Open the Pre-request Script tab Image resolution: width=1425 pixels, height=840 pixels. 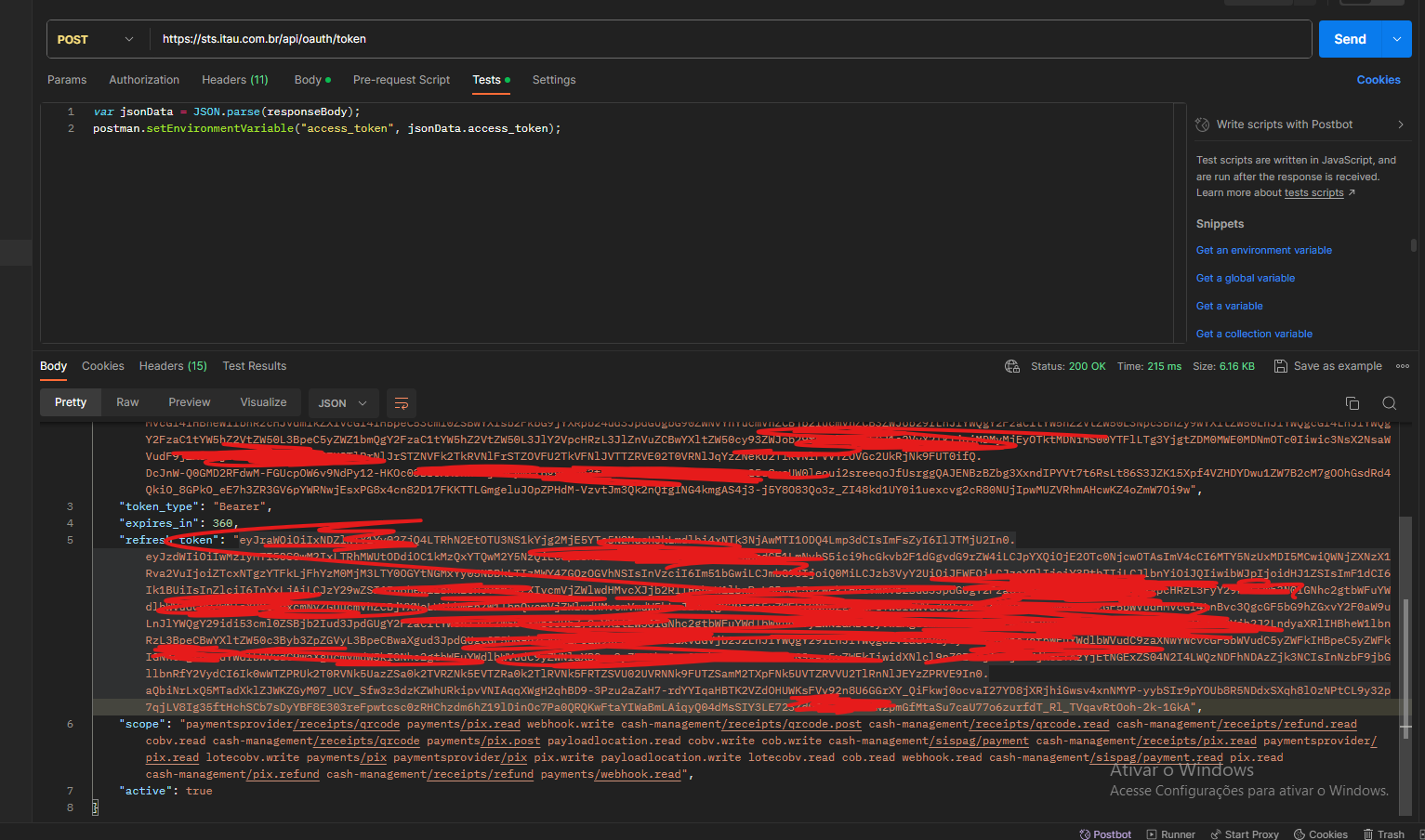(x=402, y=80)
